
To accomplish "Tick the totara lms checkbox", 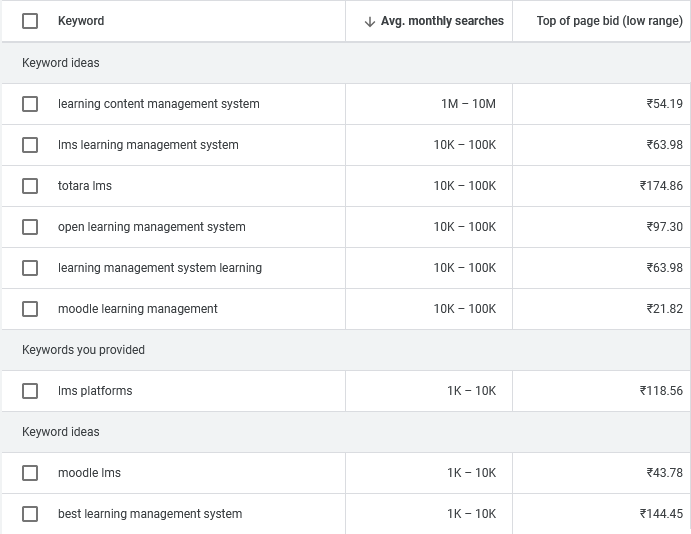I will pyautogui.click(x=30, y=186).
